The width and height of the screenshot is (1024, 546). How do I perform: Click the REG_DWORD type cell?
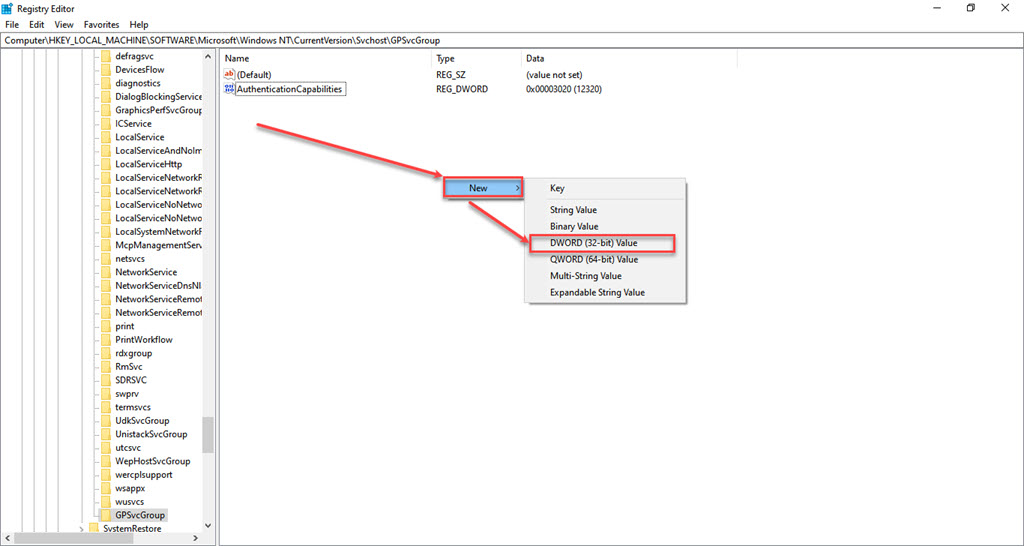pyautogui.click(x=462, y=89)
